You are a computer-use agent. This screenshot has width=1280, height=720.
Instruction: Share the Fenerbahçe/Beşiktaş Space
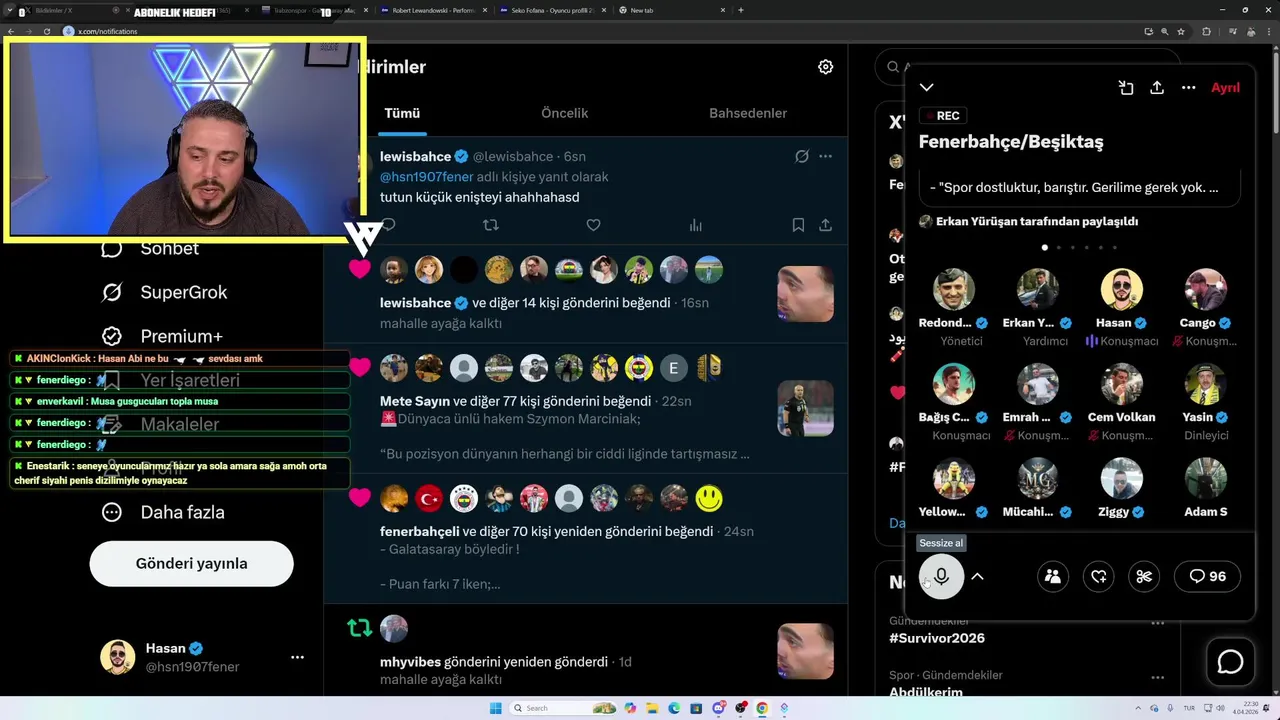(x=1157, y=88)
